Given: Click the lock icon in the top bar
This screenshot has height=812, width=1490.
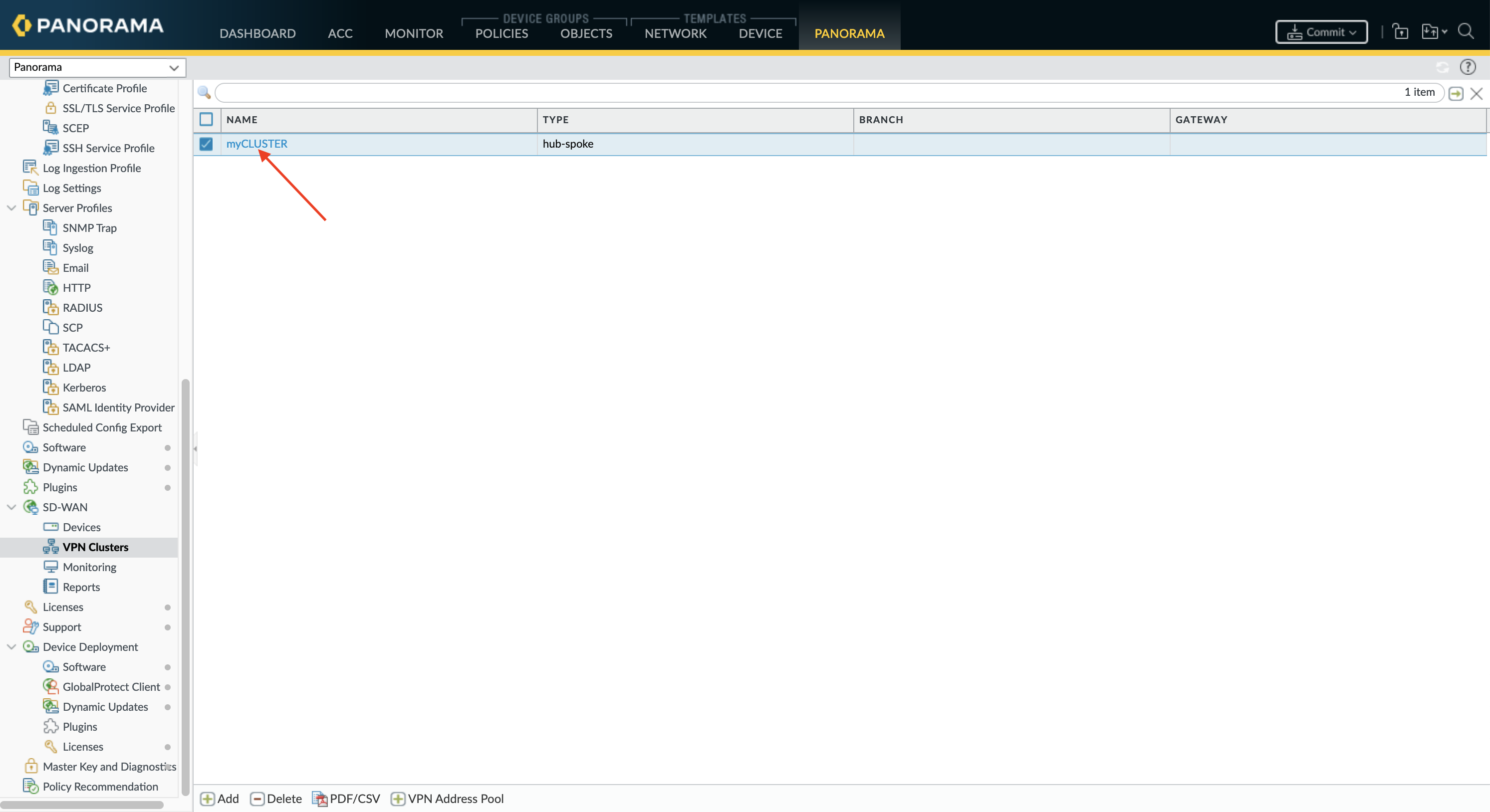Looking at the screenshot, I should pos(1401,31).
